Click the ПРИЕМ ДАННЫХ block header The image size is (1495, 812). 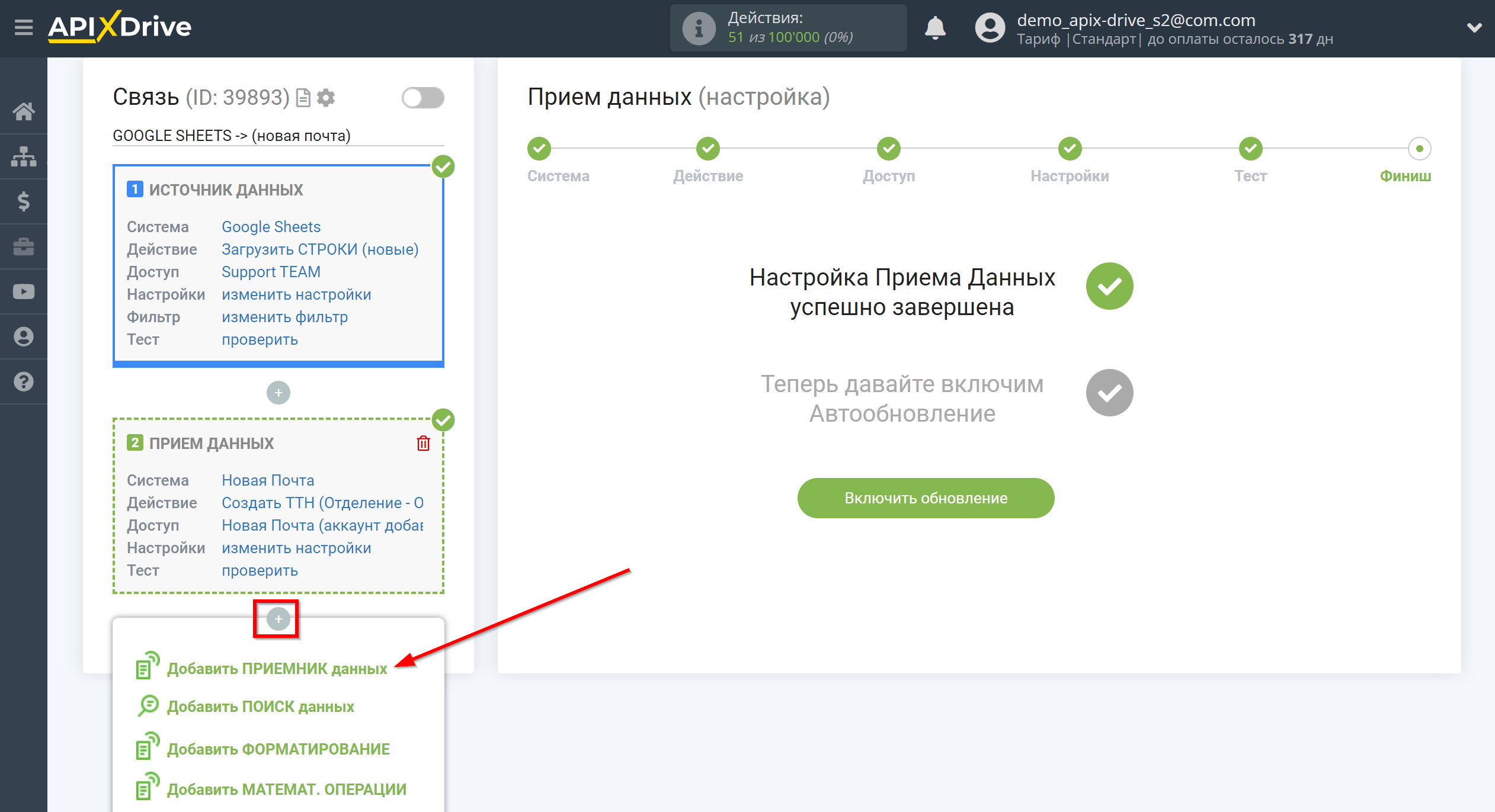pyautogui.click(x=212, y=443)
